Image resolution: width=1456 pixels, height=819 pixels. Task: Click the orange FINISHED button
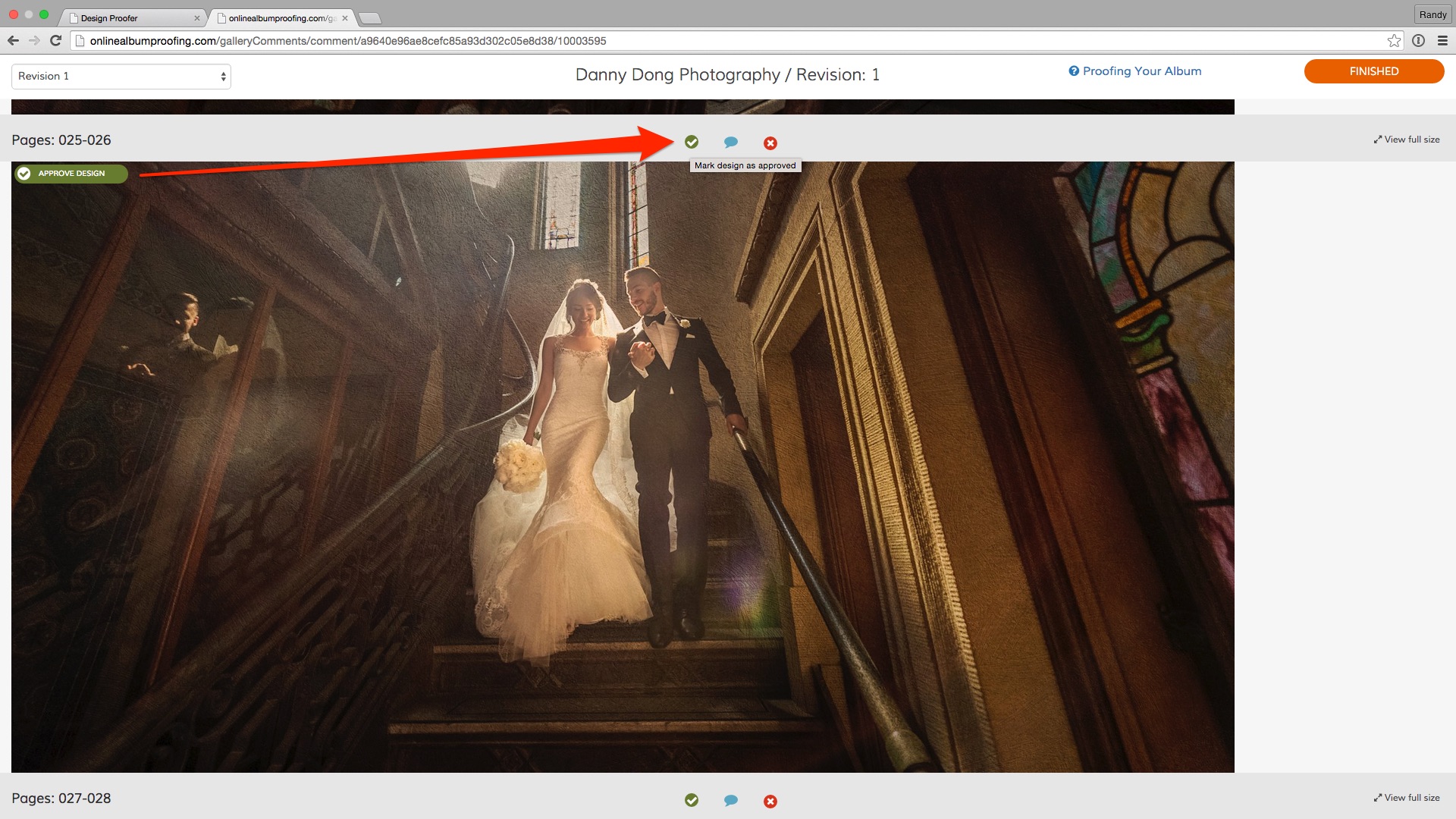point(1374,71)
